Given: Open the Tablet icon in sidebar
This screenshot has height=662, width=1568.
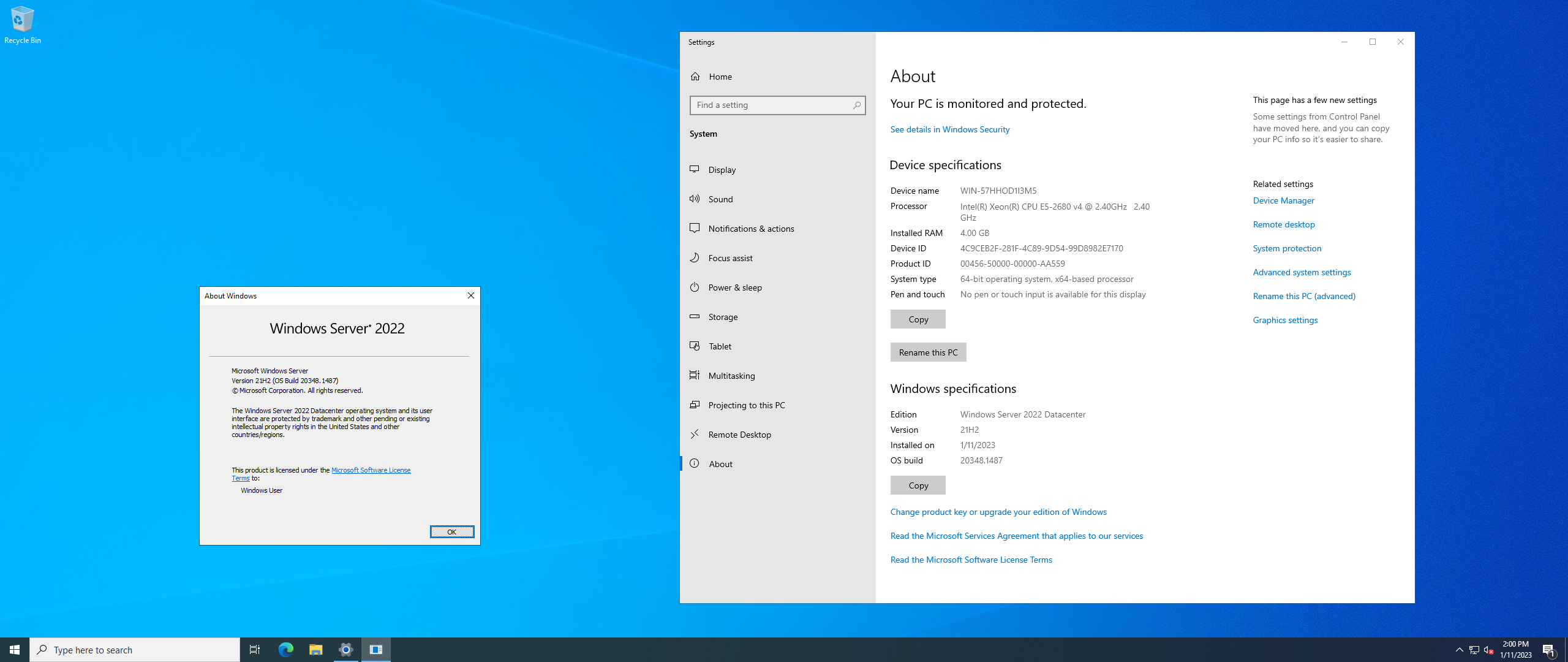Looking at the screenshot, I should click(x=695, y=346).
